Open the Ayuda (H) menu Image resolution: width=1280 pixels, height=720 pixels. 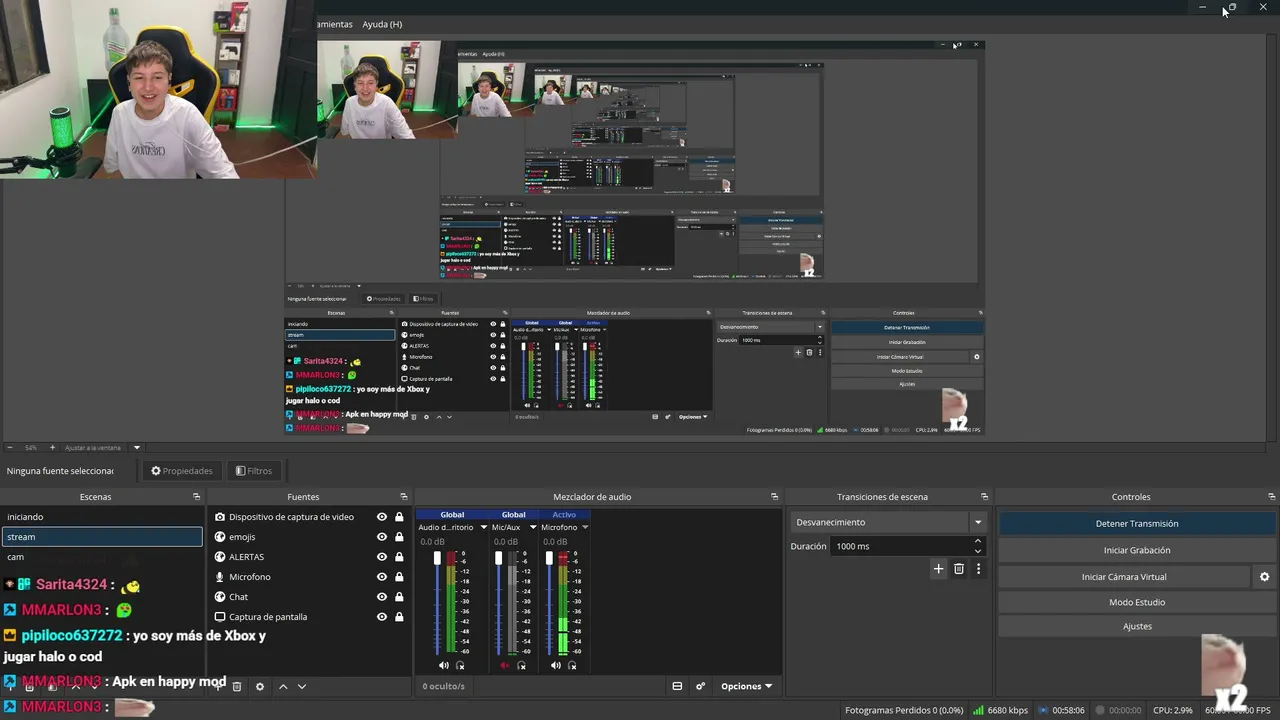tap(382, 24)
